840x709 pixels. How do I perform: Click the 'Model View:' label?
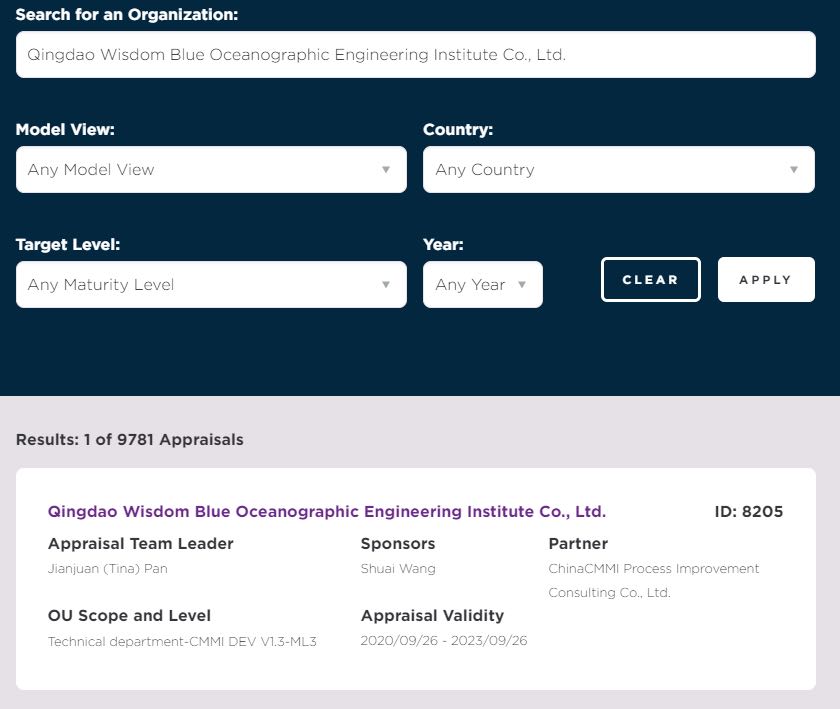(65, 129)
